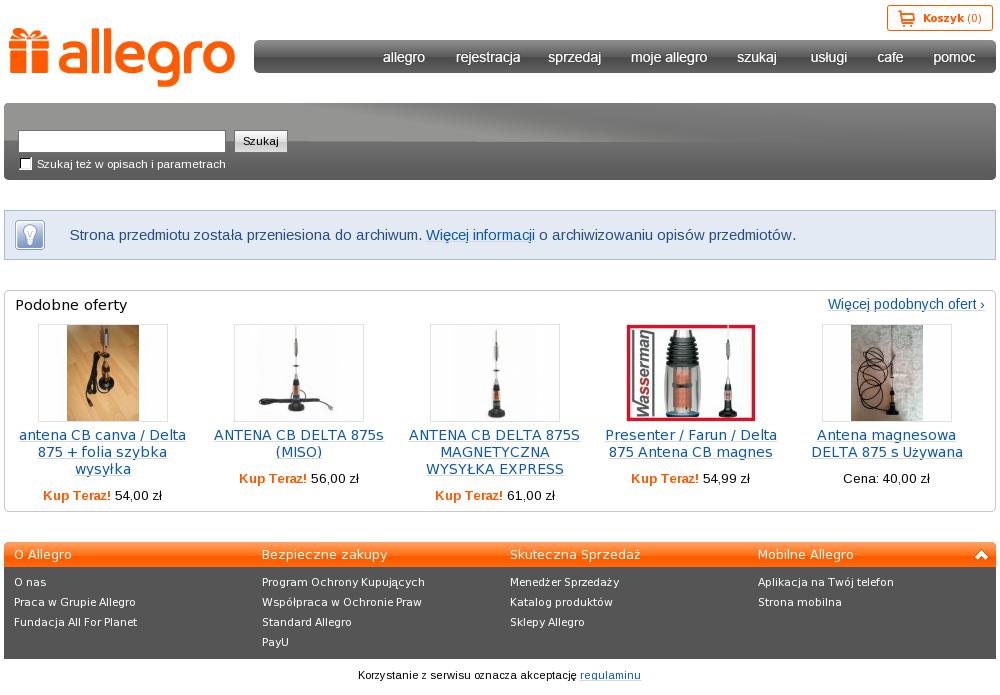The image size is (1000, 695).
Task: Open 'Fundacja All For Planet' link
Action: [75, 622]
